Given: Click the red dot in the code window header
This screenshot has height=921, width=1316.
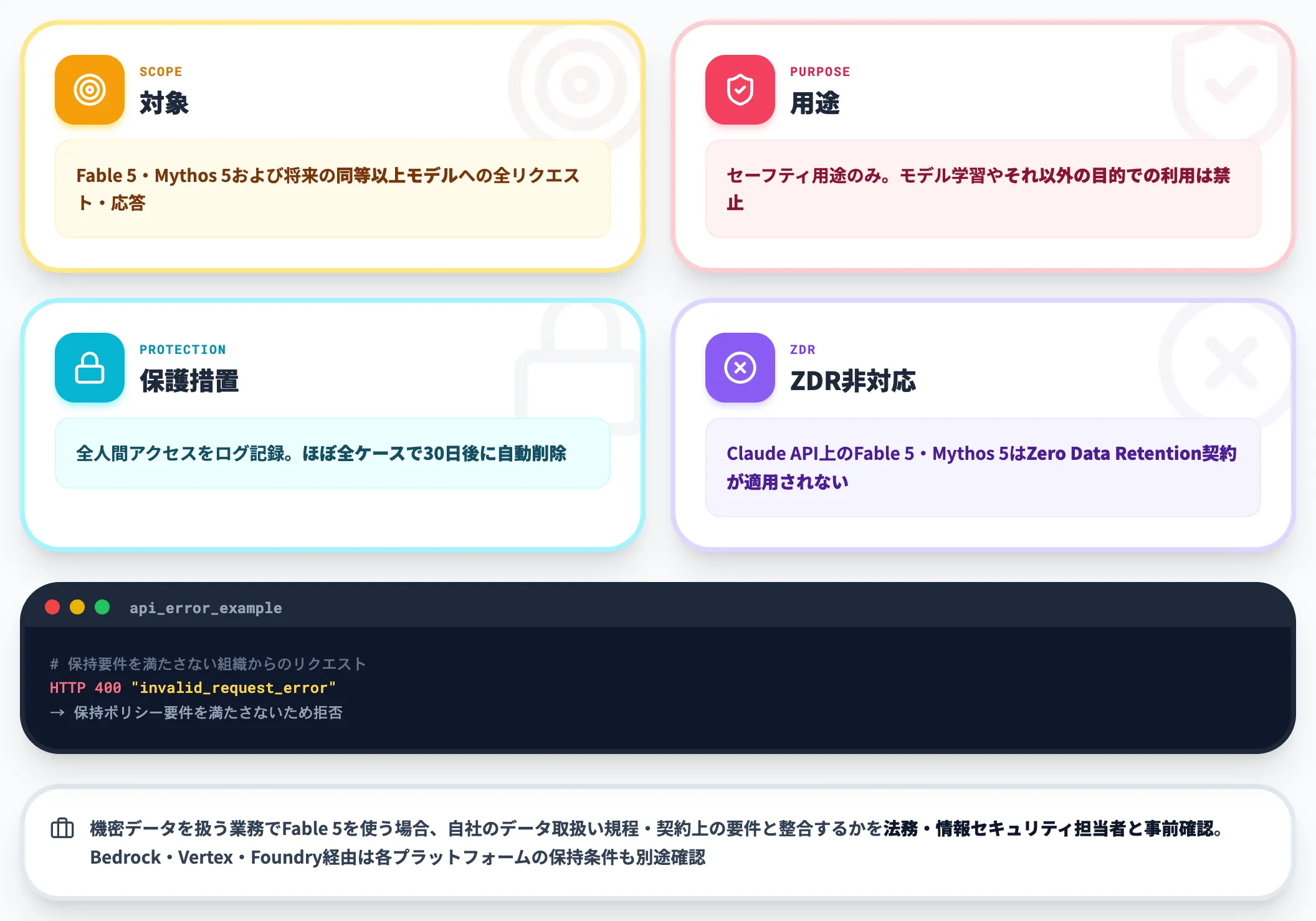Looking at the screenshot, I should tap(52, 607).
